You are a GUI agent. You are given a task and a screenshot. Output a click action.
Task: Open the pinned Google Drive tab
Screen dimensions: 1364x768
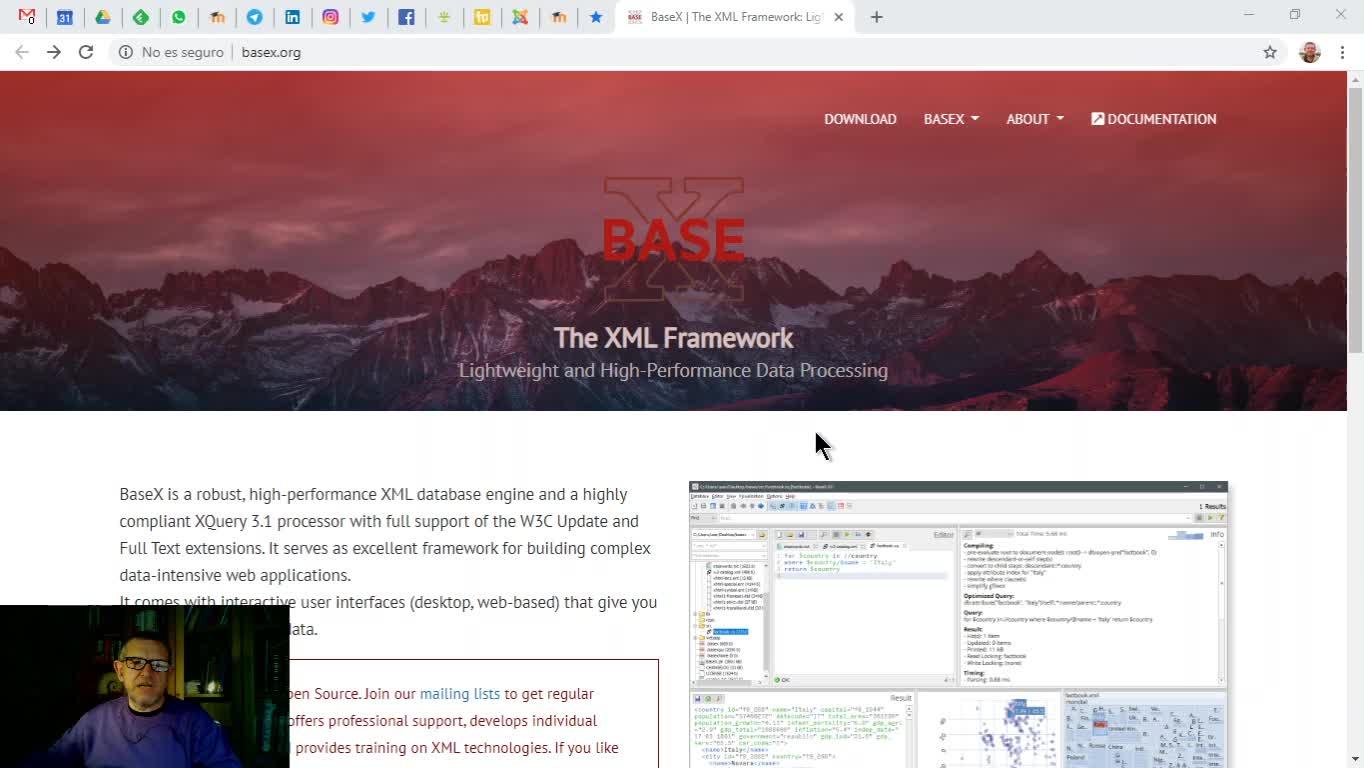point(103,17)
